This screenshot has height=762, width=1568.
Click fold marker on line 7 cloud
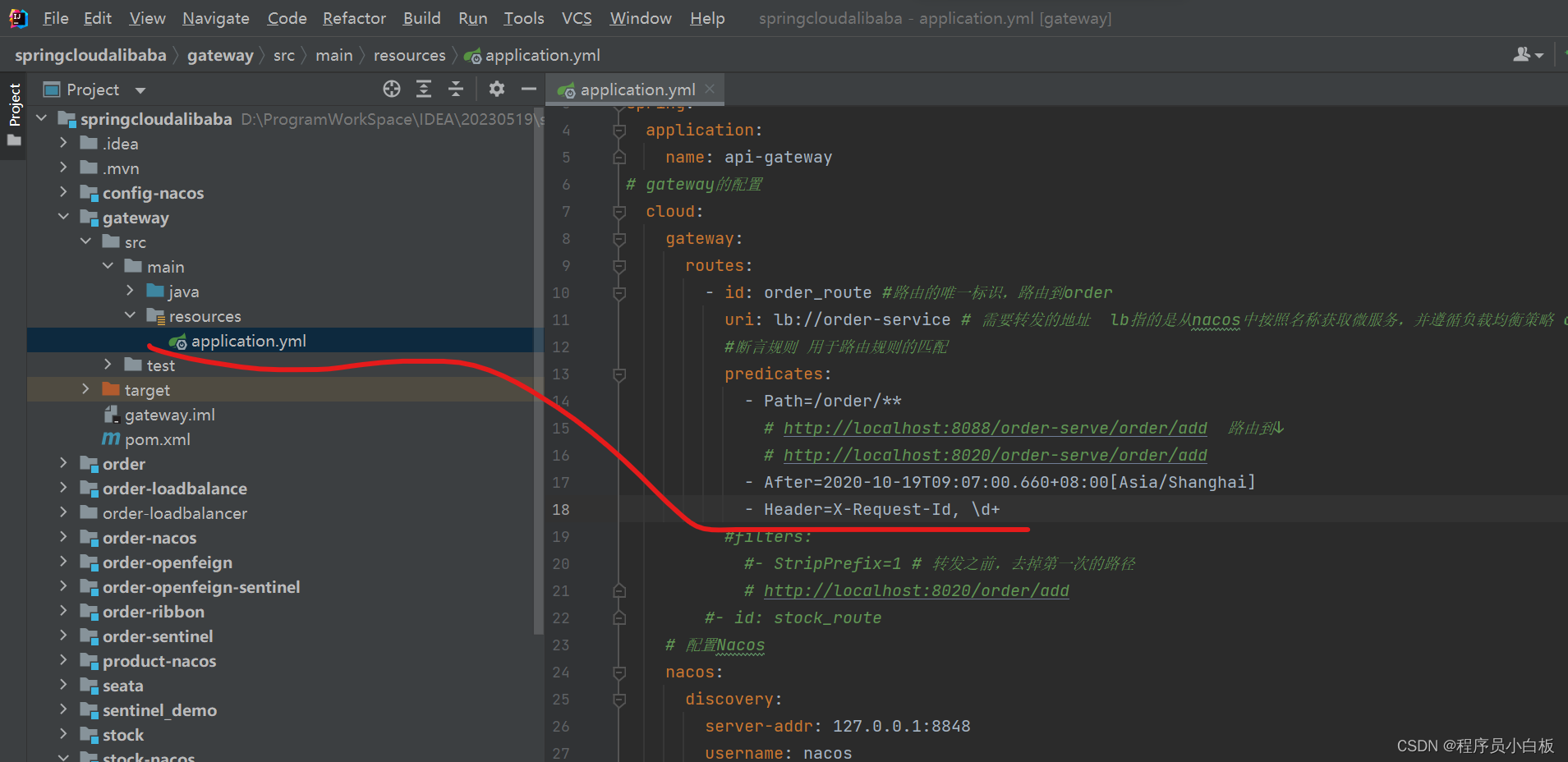coord(619,212)
